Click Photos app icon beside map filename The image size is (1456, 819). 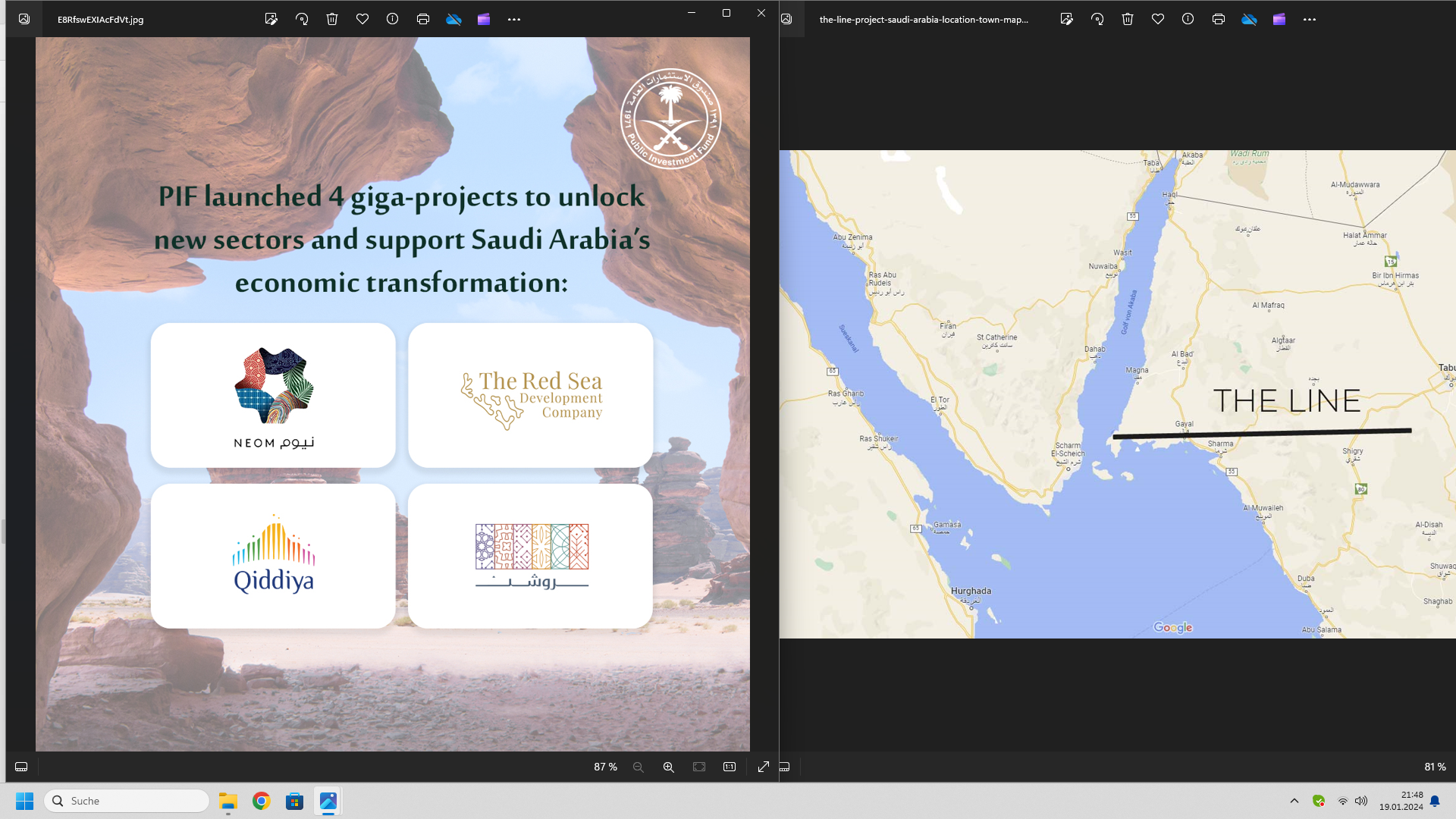click(786, 19)
